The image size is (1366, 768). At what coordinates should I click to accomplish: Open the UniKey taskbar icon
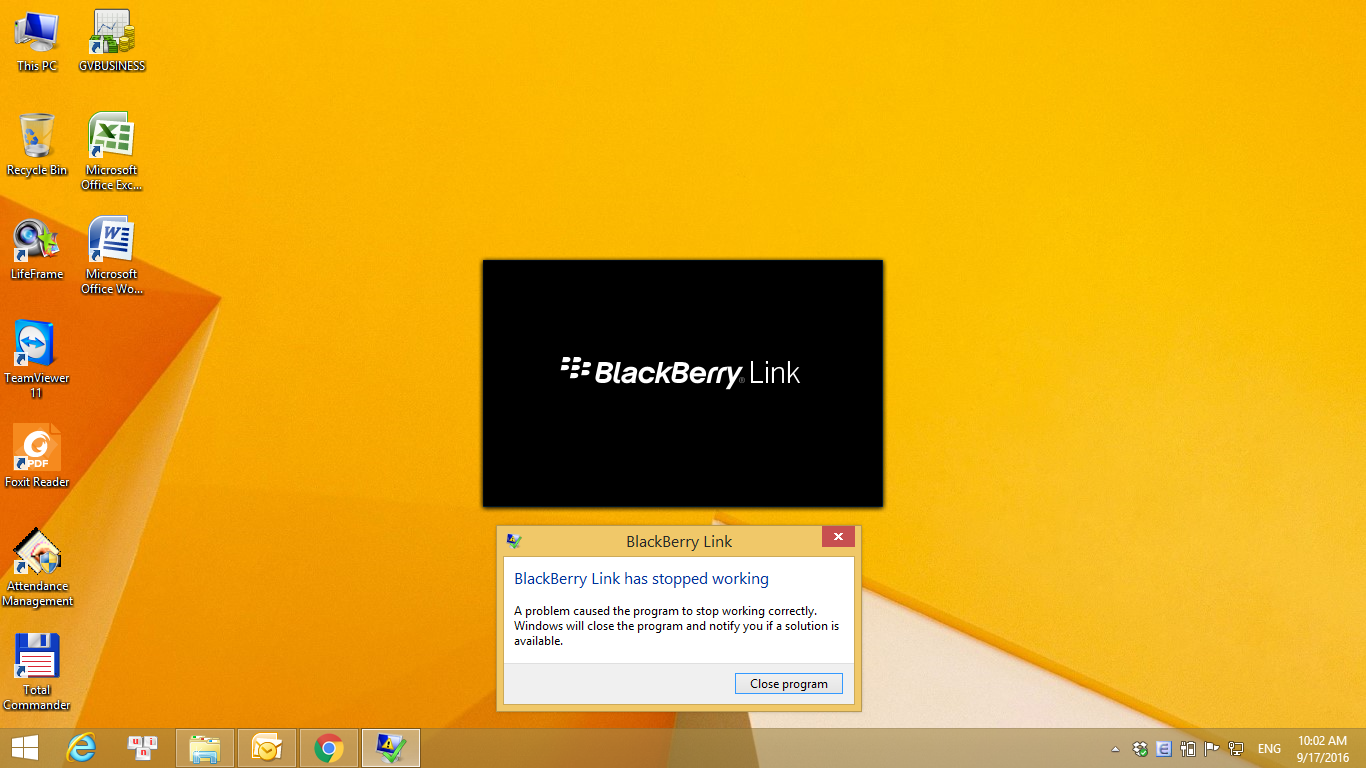point(143,748)
